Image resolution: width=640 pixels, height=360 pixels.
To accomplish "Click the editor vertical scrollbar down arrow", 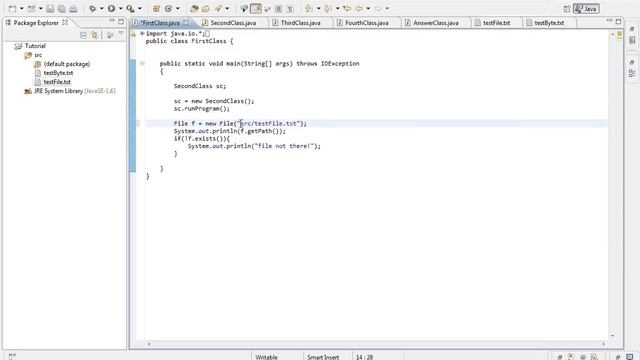I will point(612,336).
